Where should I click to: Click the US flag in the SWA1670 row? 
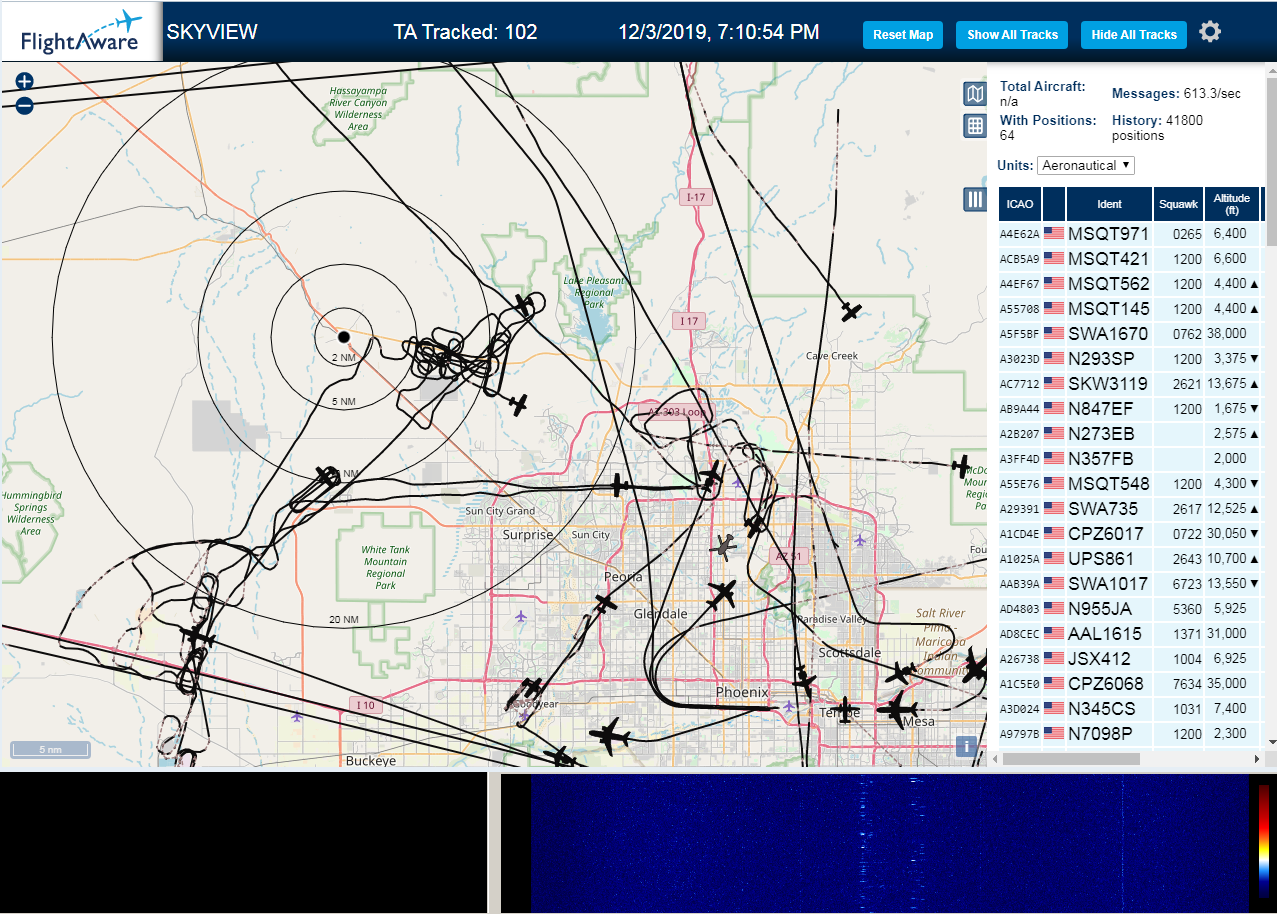1054,333
